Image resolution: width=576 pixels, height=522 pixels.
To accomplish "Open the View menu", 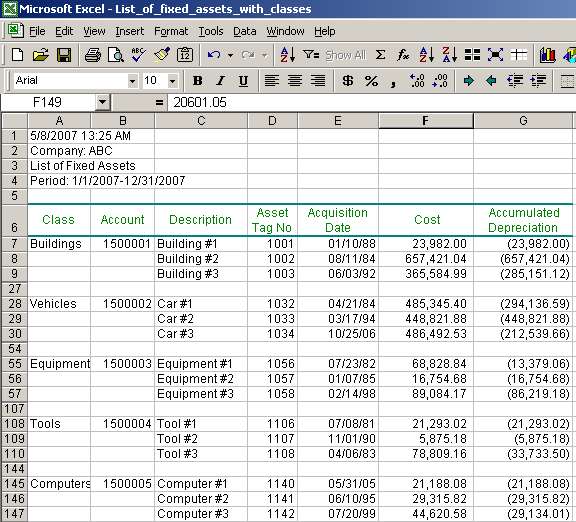I will click(x=94, y=31).
